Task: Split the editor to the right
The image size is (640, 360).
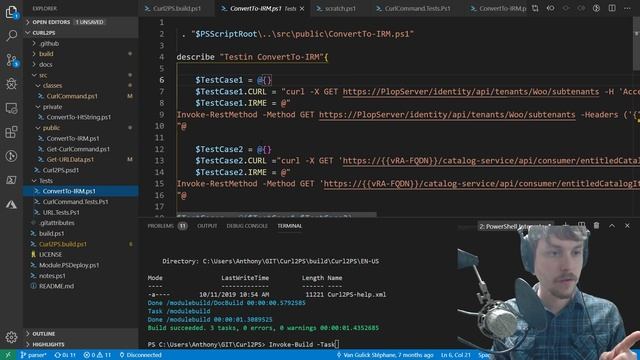Action: (x=612, y=8)
